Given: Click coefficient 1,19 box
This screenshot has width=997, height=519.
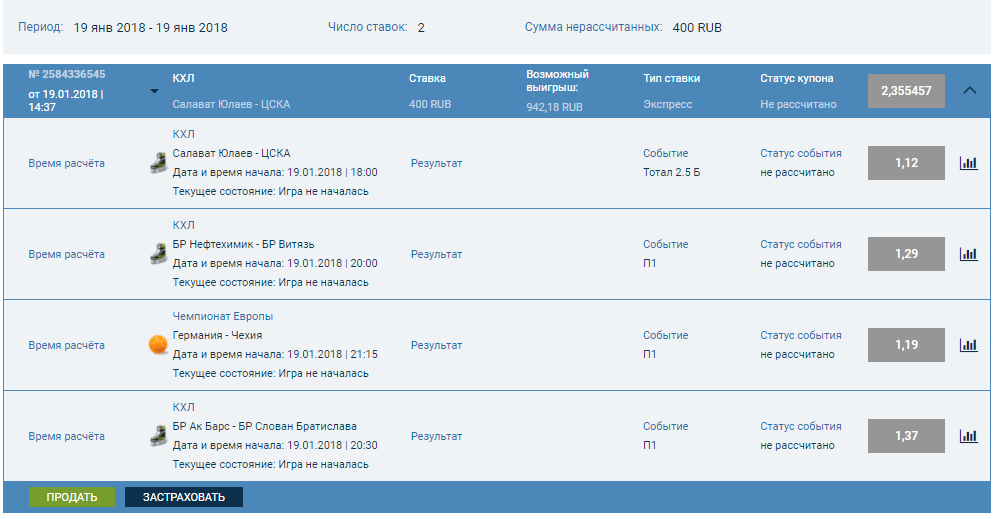Looking at the screenshot, I should (906, 345).
